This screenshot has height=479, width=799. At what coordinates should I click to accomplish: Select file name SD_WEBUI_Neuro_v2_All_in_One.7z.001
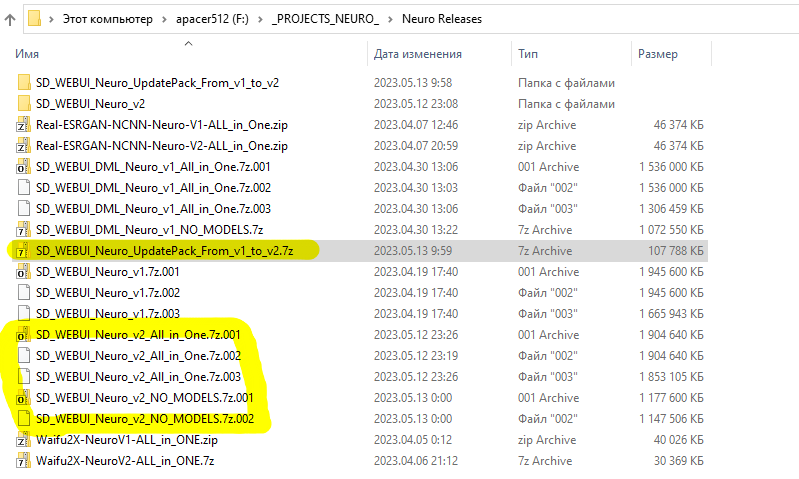click(x=138, y=335)
